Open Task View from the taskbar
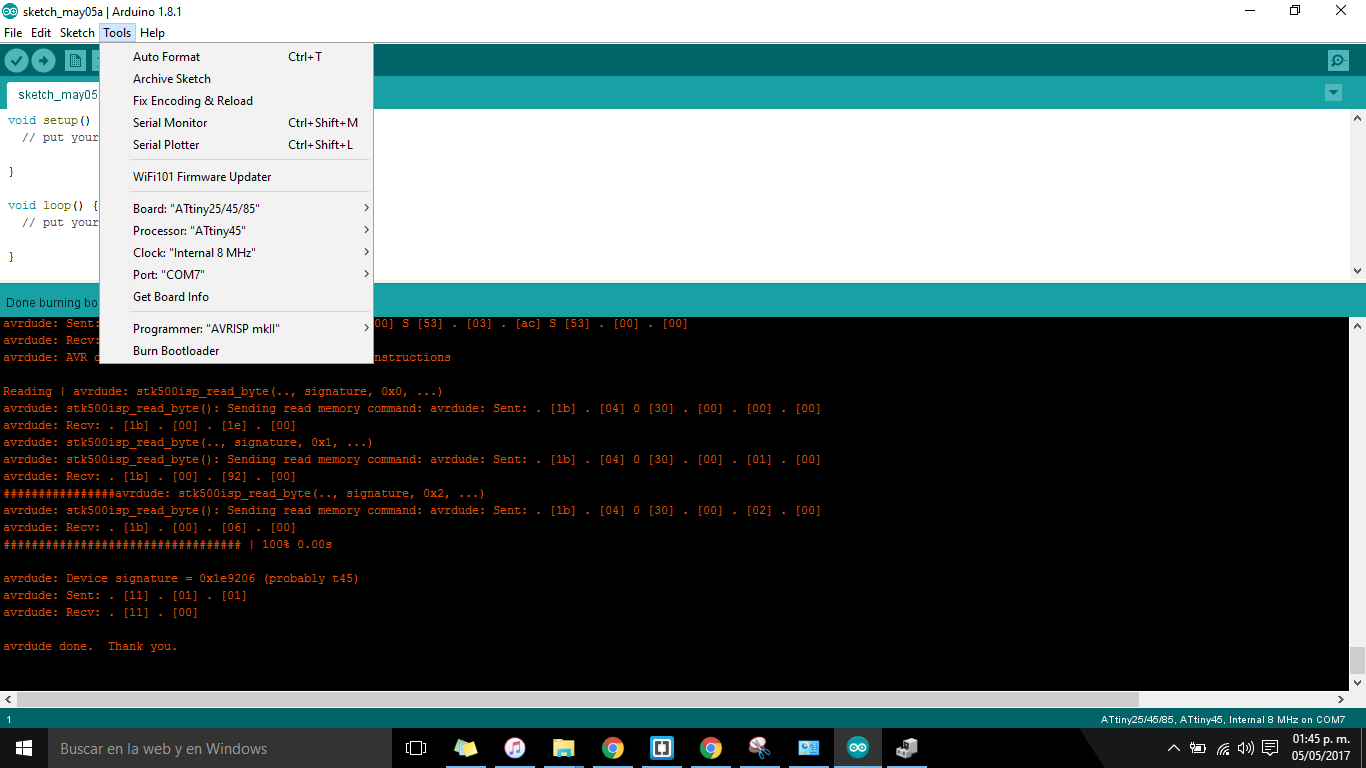The width and height of the screenshot is (1366, 768). pos(416,748)
